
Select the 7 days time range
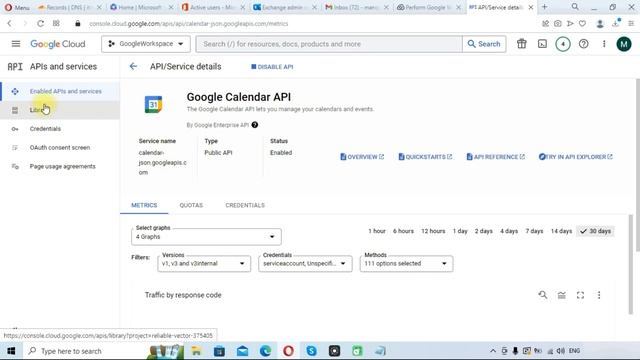pos(534,231)
